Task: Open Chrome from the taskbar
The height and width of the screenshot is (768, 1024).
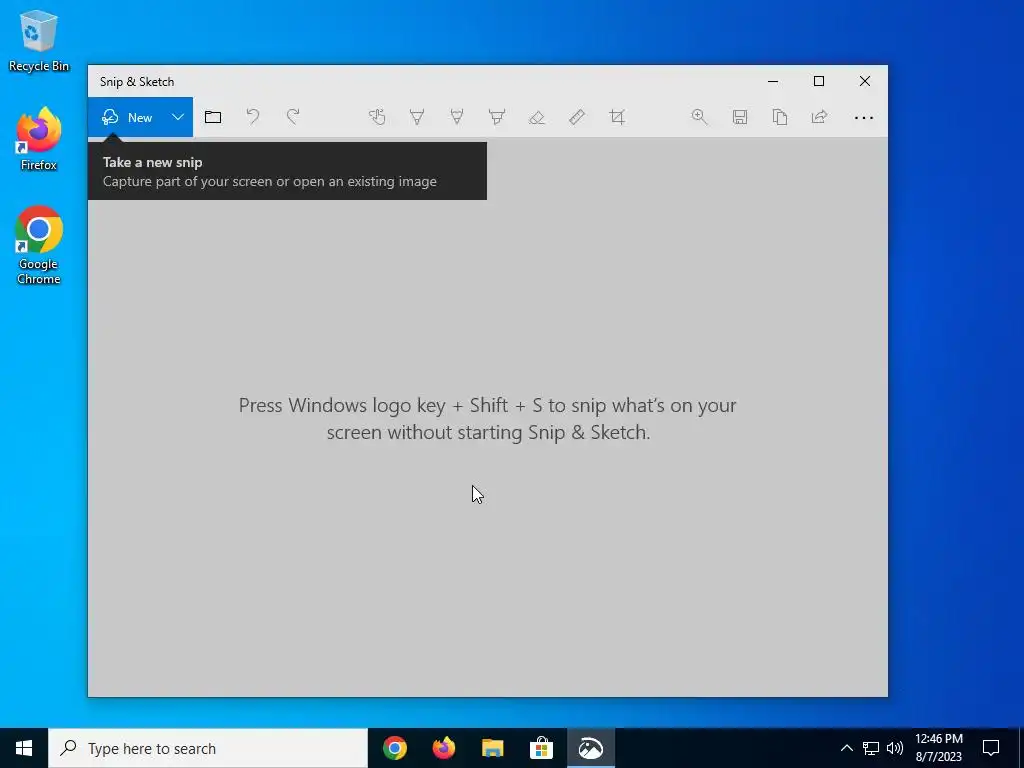Action: point(395,748)
